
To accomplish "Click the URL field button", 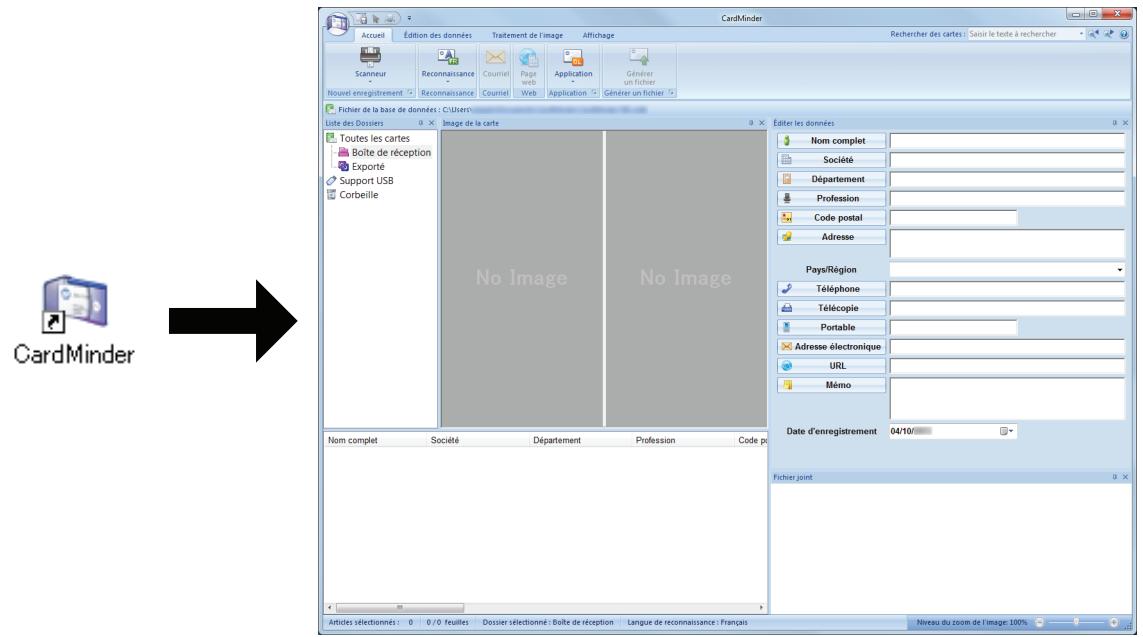I will coord(831,366).
